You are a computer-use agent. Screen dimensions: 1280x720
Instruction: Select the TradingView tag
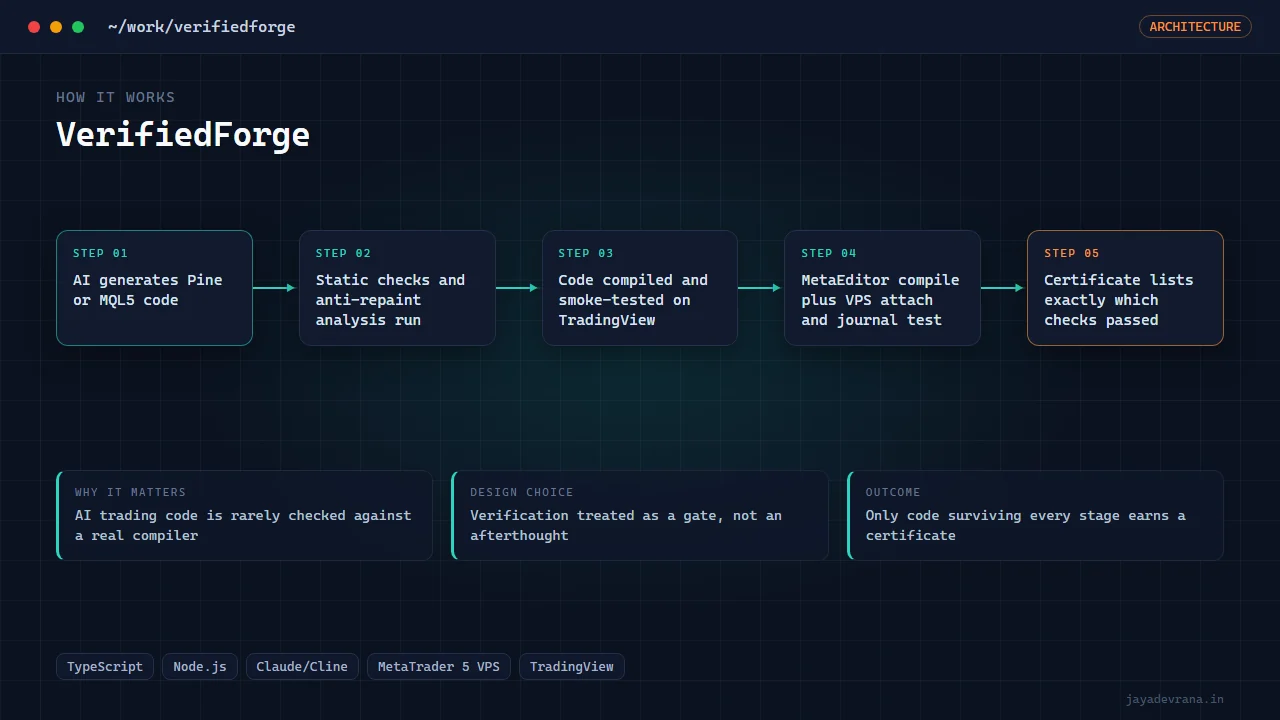(x=572, y=667)
